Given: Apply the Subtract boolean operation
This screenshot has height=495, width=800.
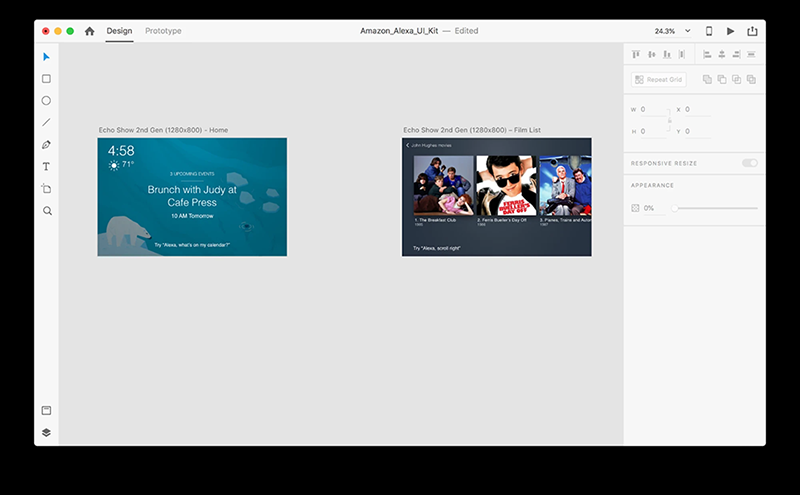Looking at the screenshot, I should click(722, 79).
